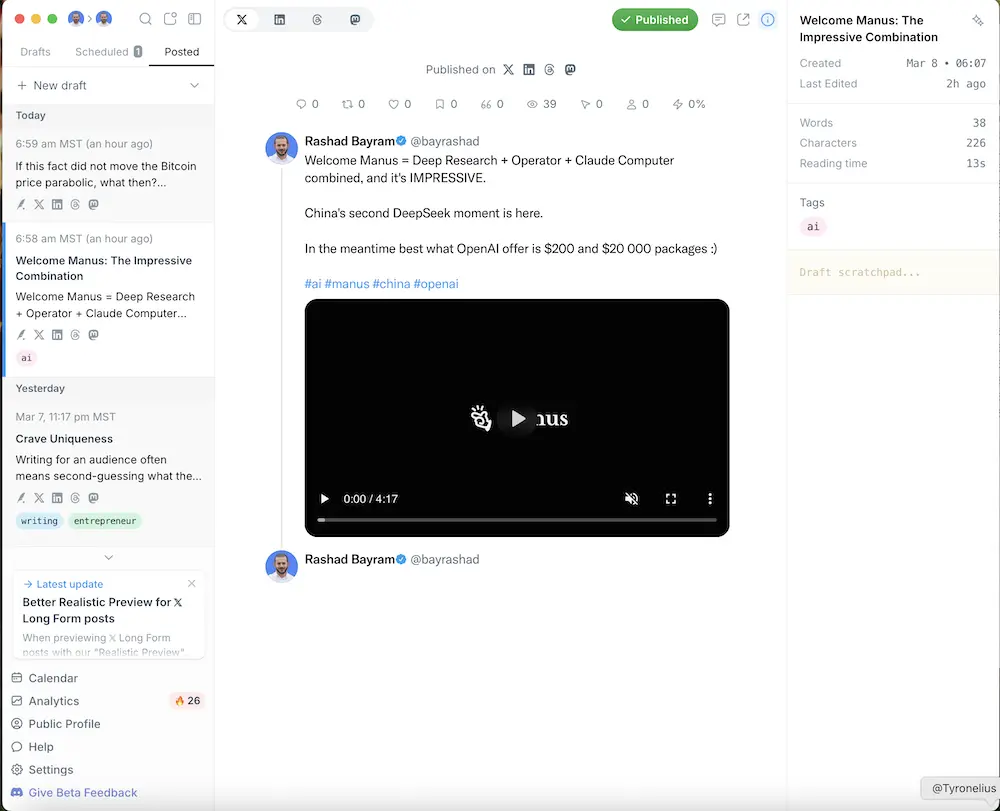The image size is (1000, 811).
Task: Open the video more options menu
Action: coord(710,499)
